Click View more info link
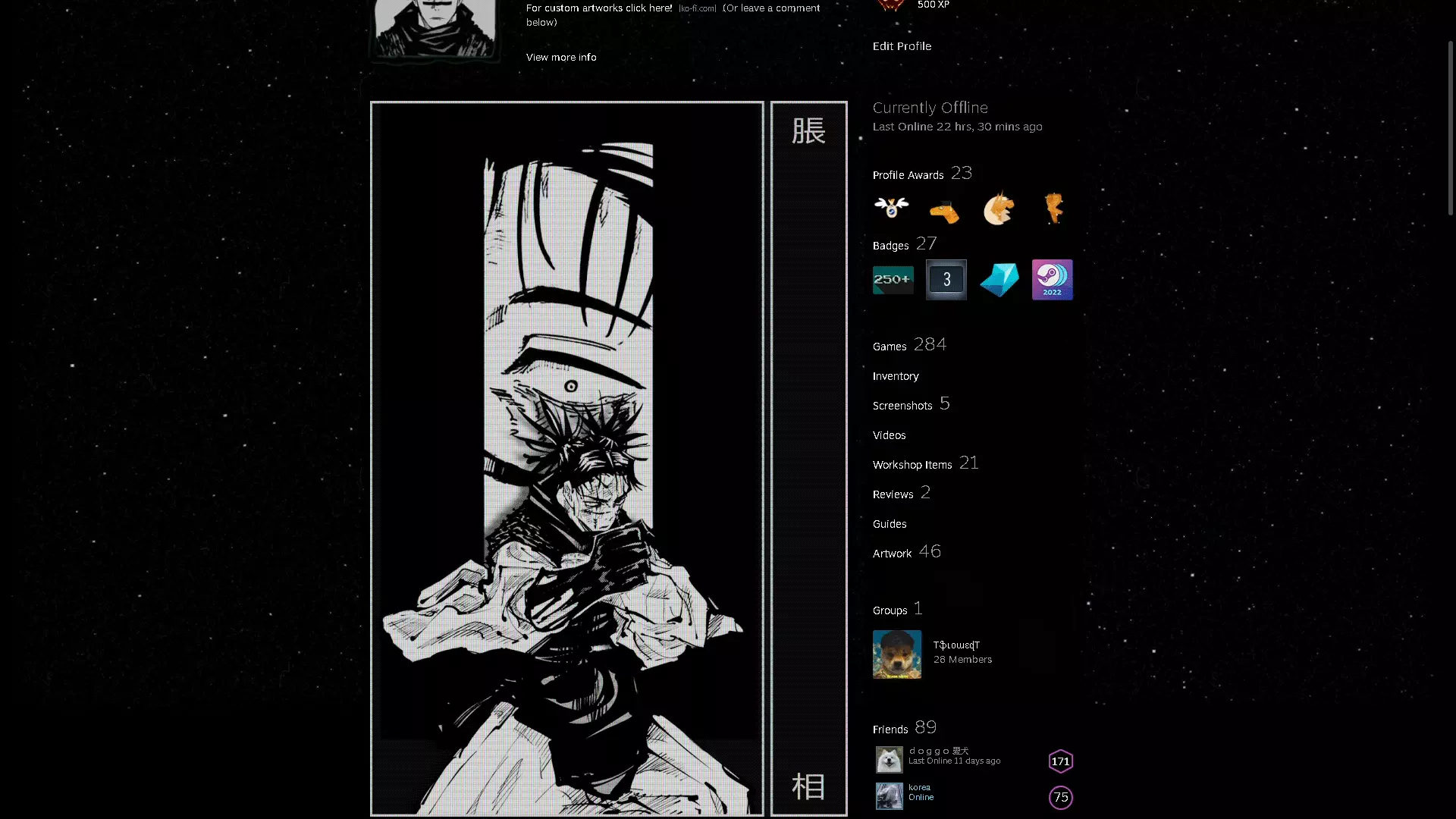The height and width of the screenshot is (819, 1456). pos(561,58)
